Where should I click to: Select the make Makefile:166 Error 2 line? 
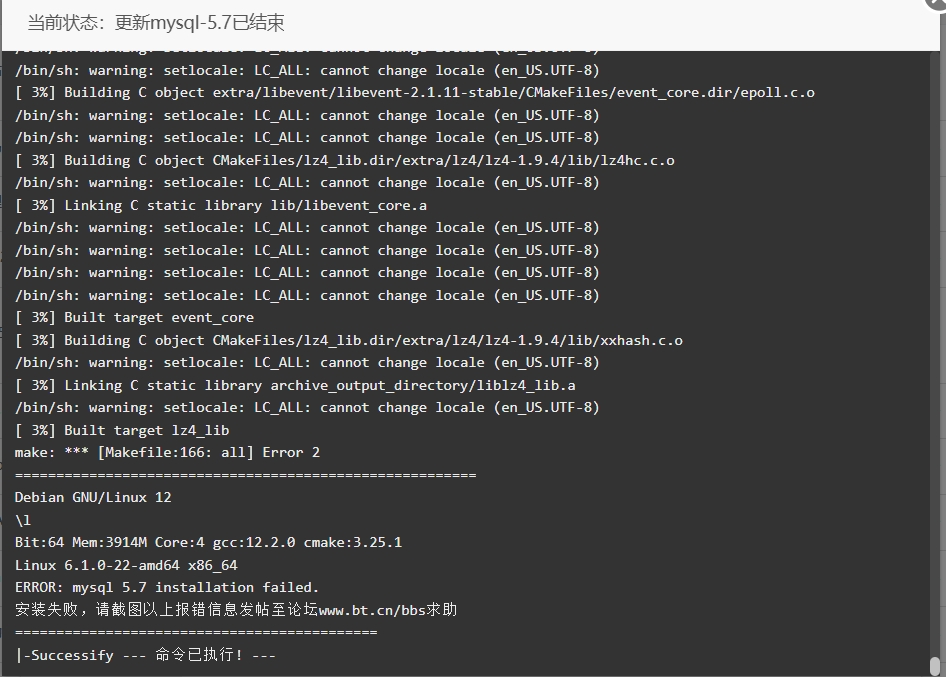[x=167, y=453]
